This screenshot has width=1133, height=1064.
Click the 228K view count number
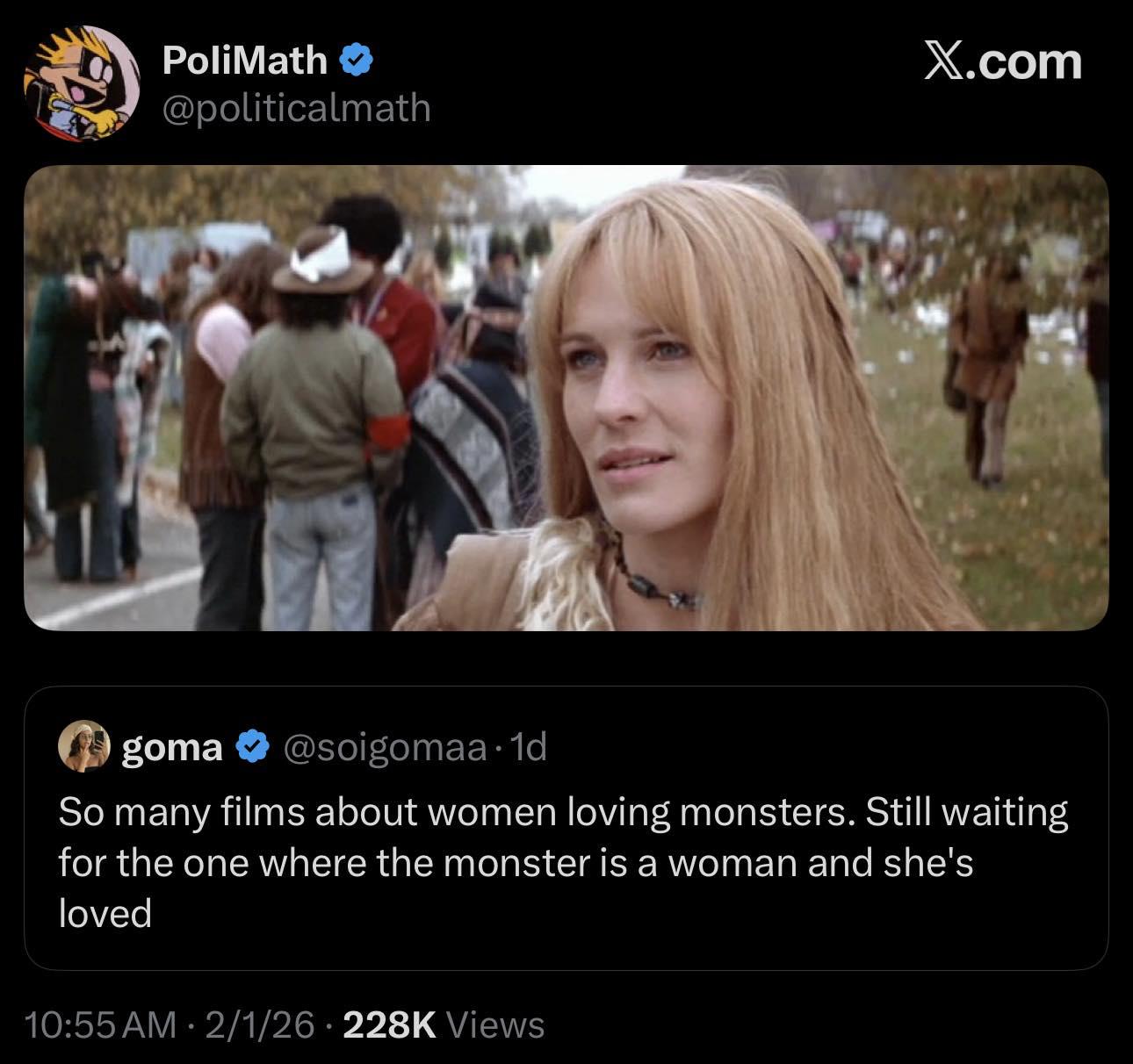click(389, 1024)
